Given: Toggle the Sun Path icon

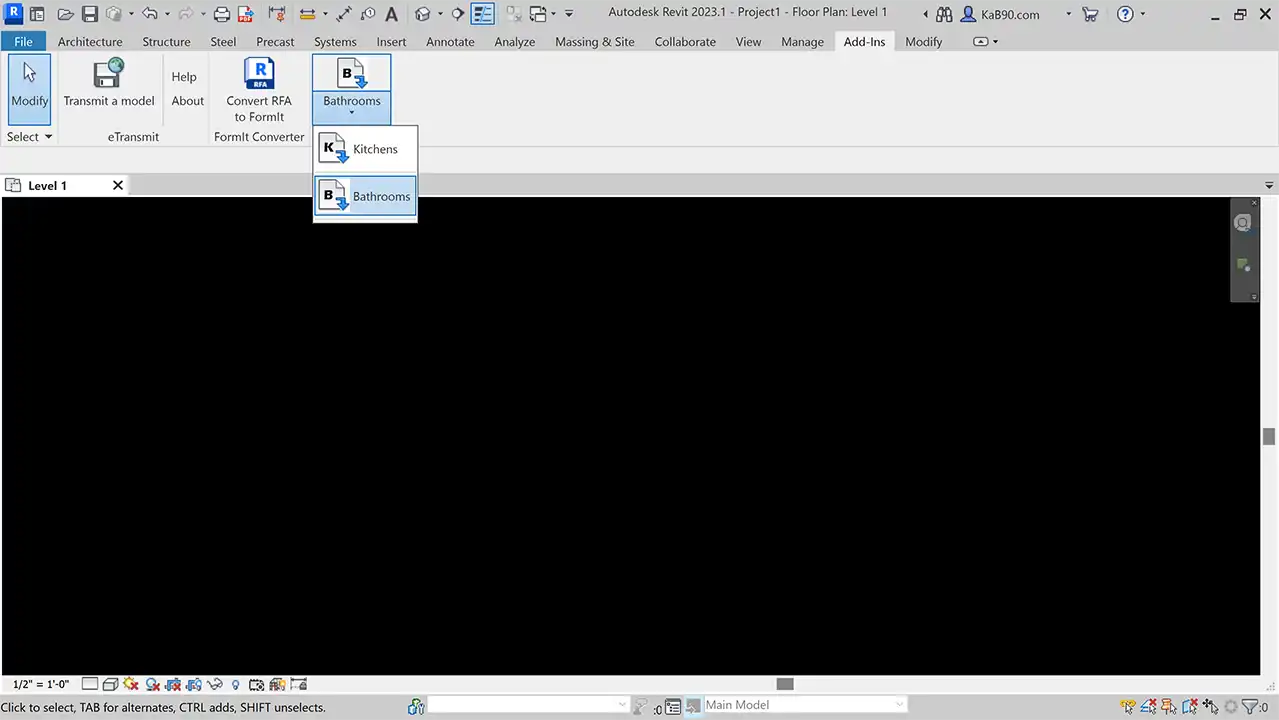Looking at the screenshot, I should coord(131,684).
